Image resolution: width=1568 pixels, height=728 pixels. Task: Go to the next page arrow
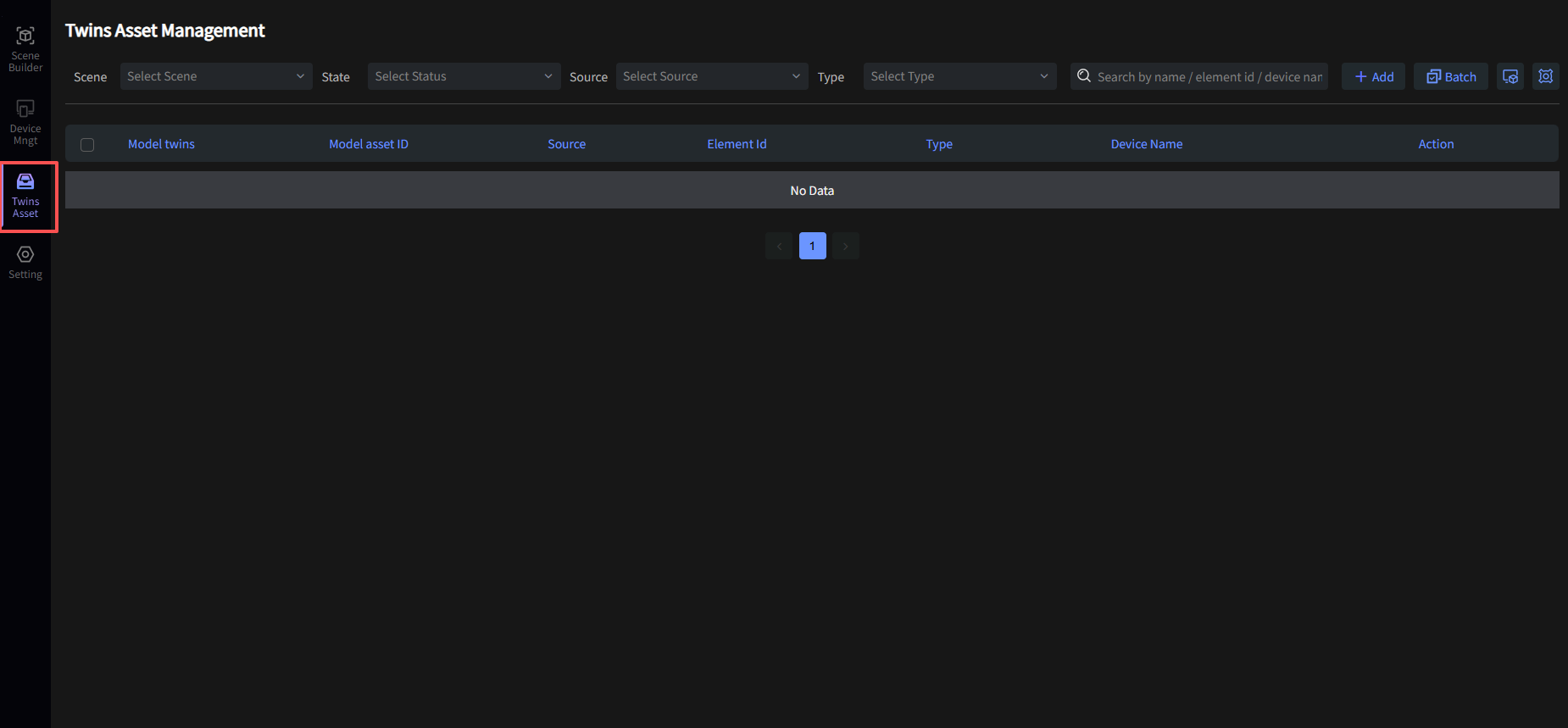[x=845, y=246]
